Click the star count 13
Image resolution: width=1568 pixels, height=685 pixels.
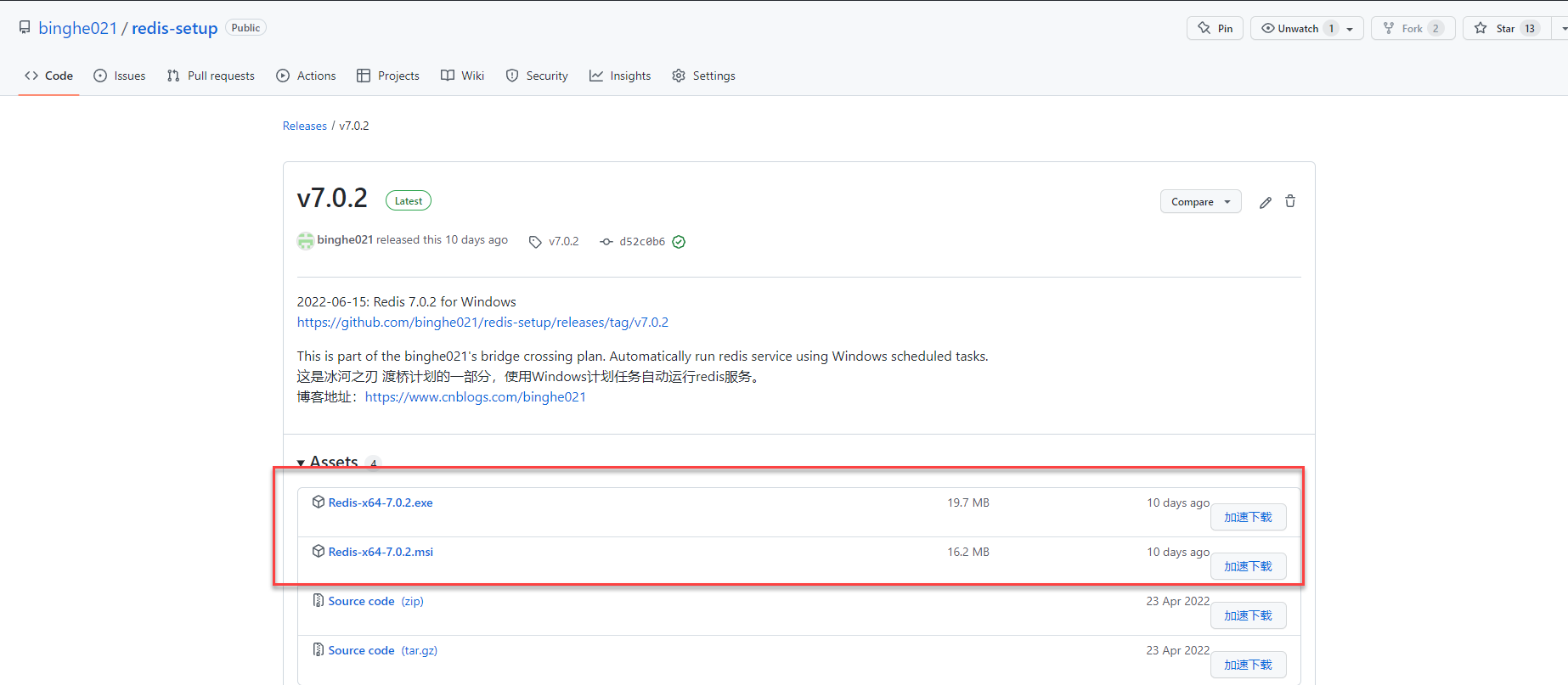tap(1530, 28)
